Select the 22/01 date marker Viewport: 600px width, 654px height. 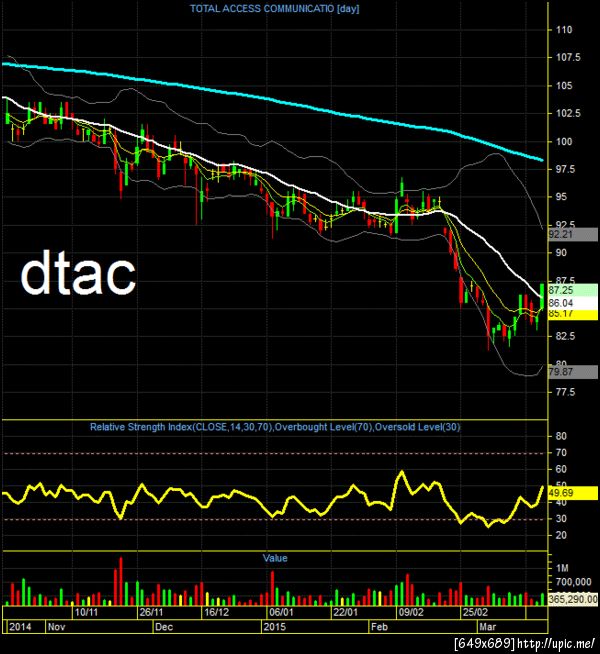[x=346, y=612]
